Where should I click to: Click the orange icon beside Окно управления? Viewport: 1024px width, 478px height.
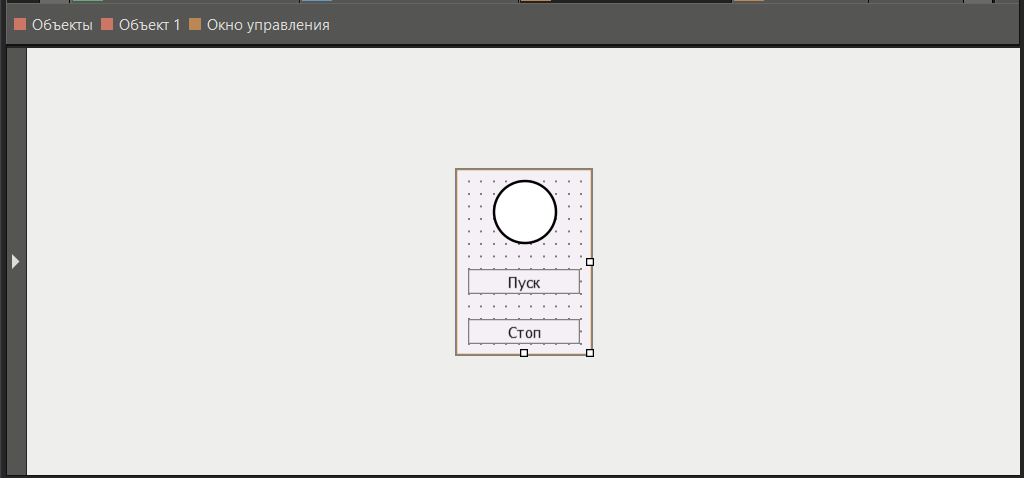point(195,25)
